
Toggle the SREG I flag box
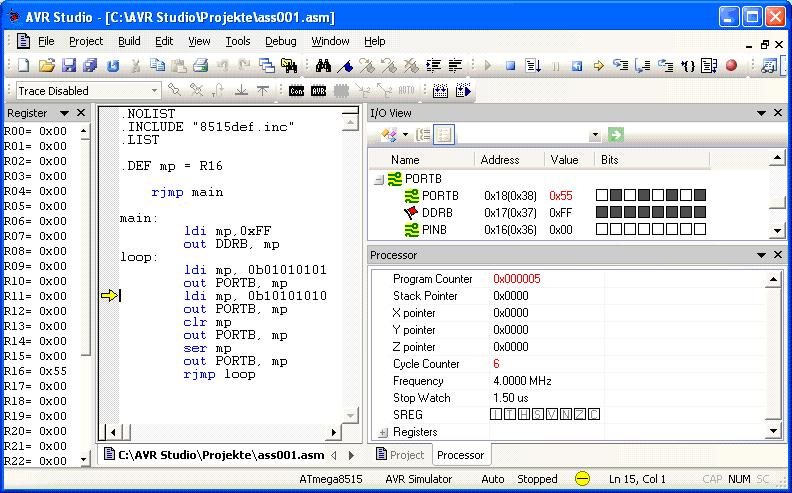tap(496, 415)
